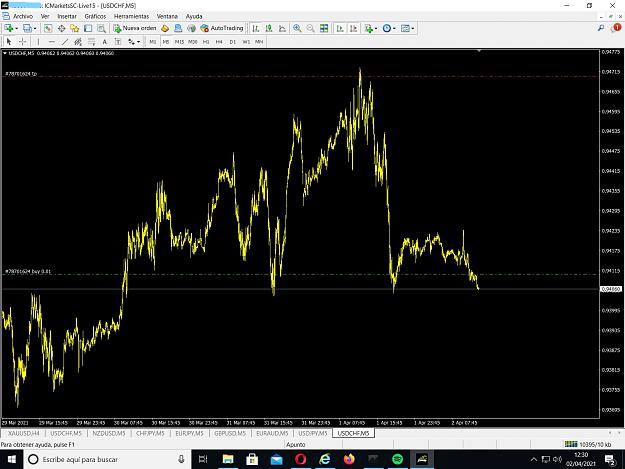Screen dimensions: 625x469
Task: Open the Insertar menu
Action: (67, 16)
